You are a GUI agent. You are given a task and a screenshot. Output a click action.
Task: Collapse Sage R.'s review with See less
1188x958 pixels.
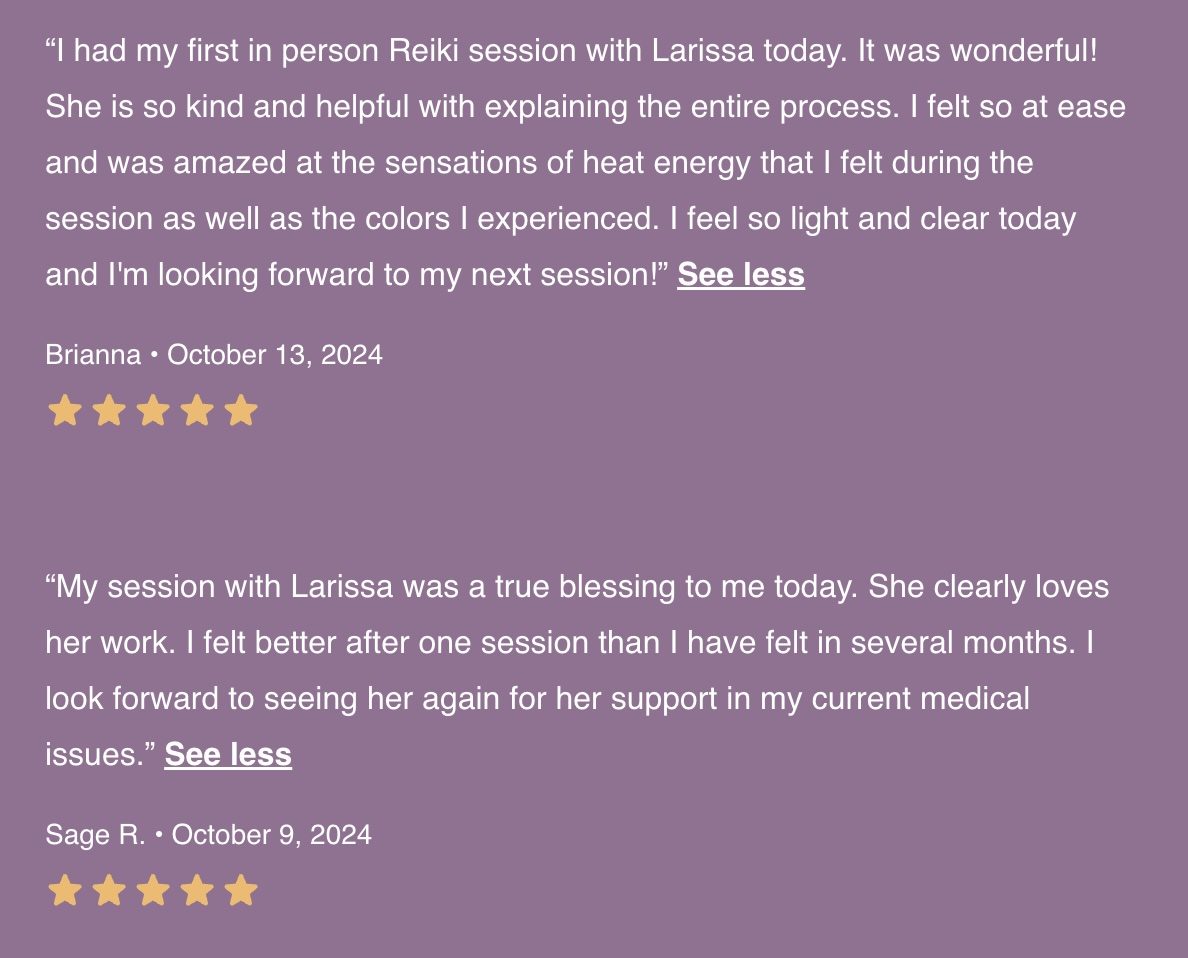(228, 754)
